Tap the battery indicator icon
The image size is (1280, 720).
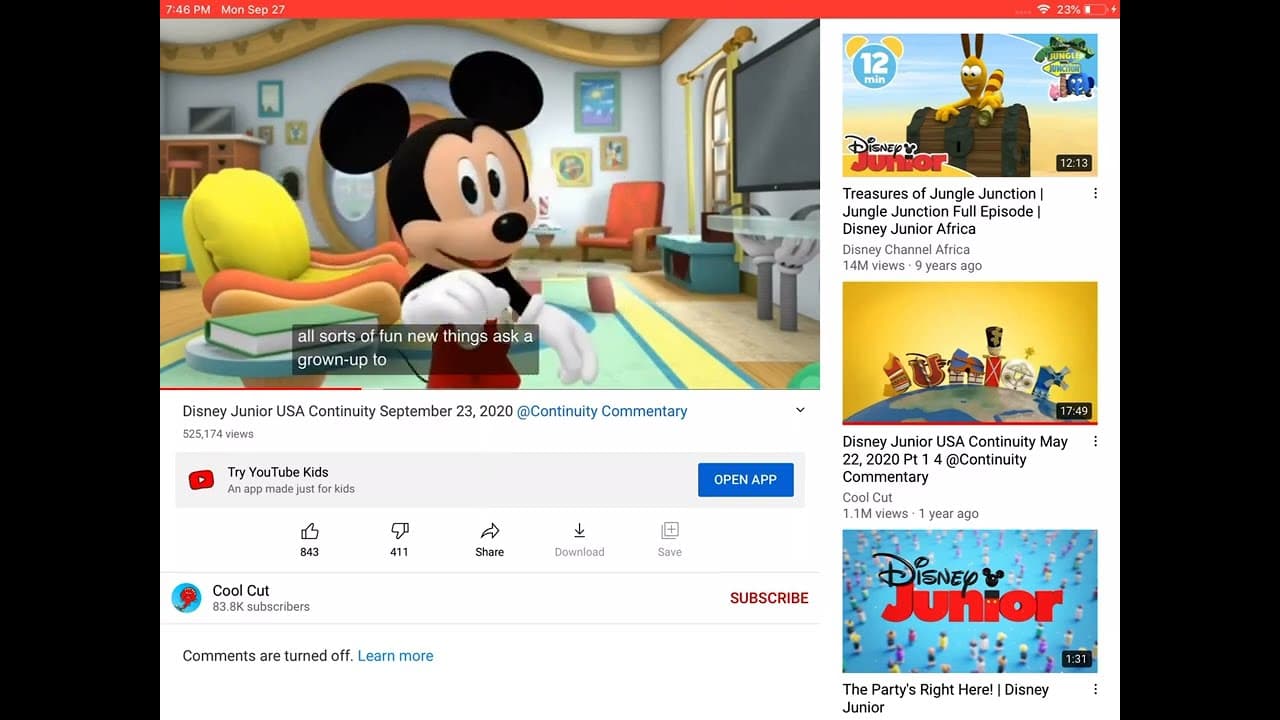pyautogui.click(x=1095, y=9)
